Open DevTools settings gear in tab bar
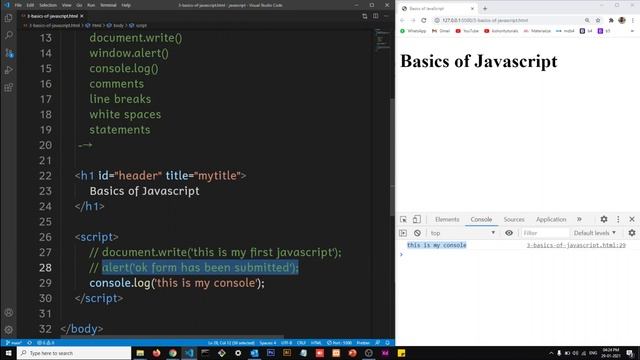This screenshot has width=640, height=360. pos(604,219)
